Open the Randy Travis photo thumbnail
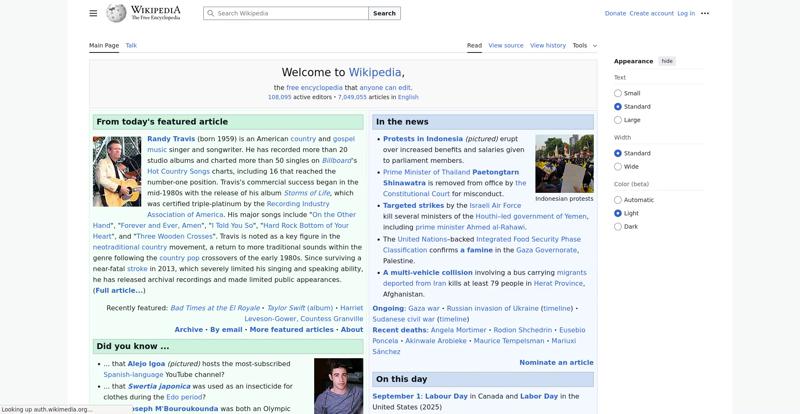The height and width of the screenshot is (414, 800). pos(117,172)
